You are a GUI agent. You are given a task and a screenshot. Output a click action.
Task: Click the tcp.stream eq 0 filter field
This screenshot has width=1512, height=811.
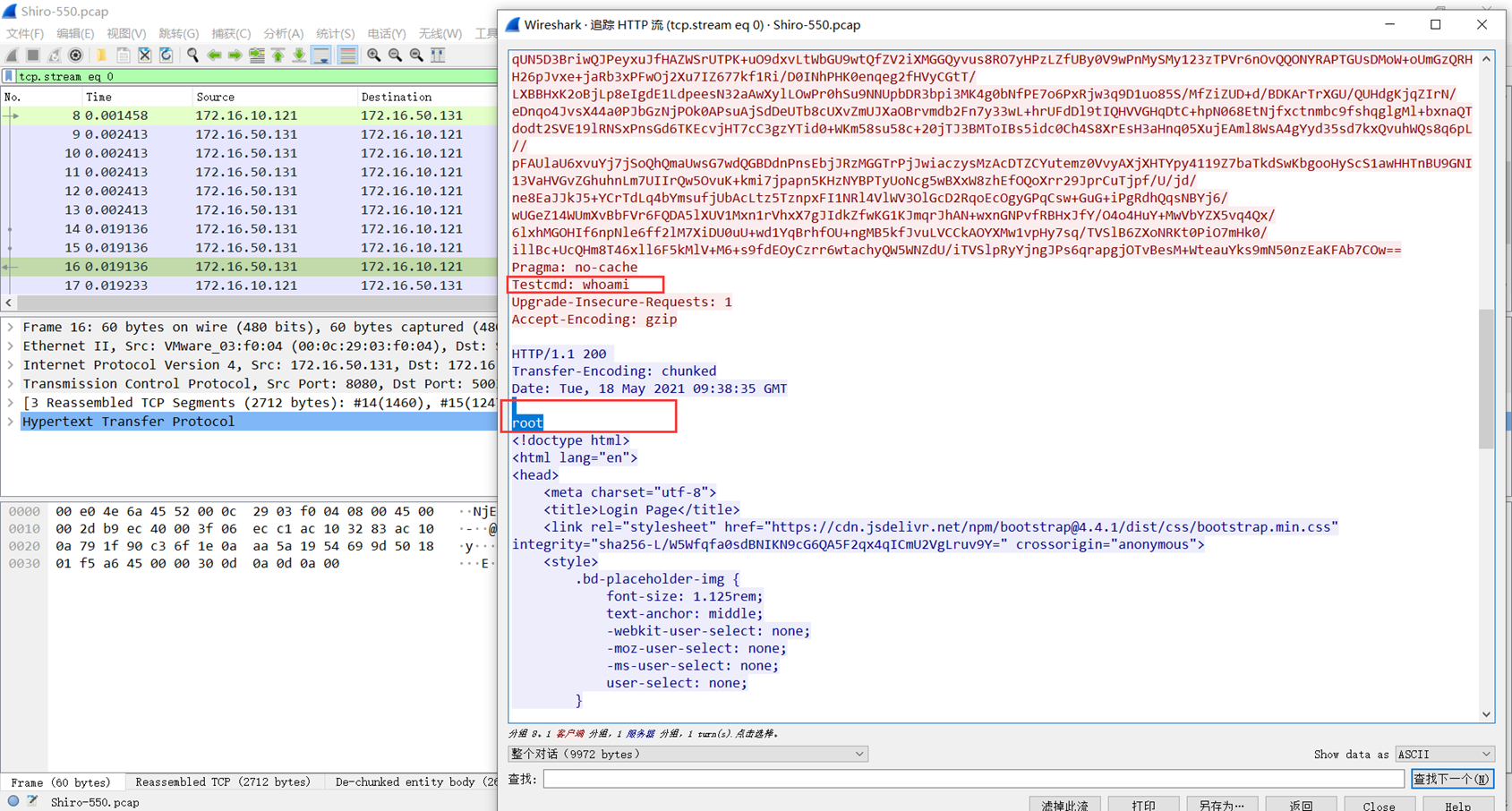tap(256, 77)
